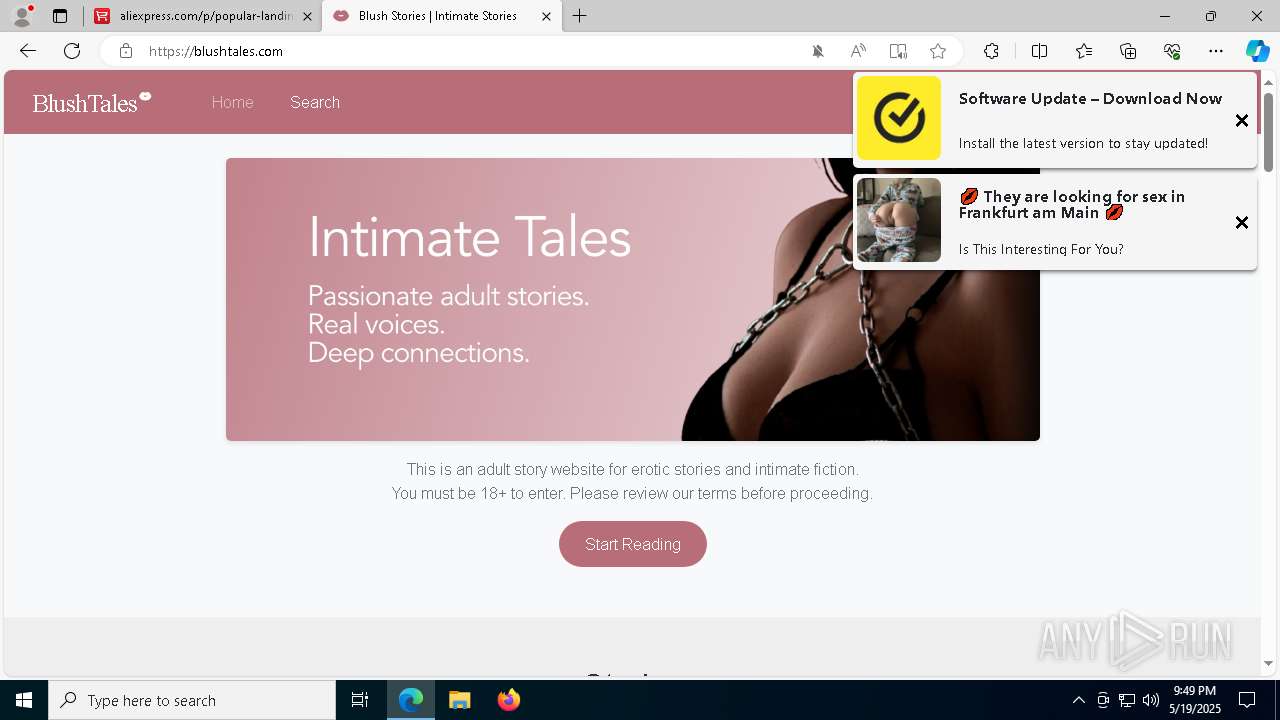Open the browser profile icon
This screenshot has height=720, width=1280.
[22, 16]
